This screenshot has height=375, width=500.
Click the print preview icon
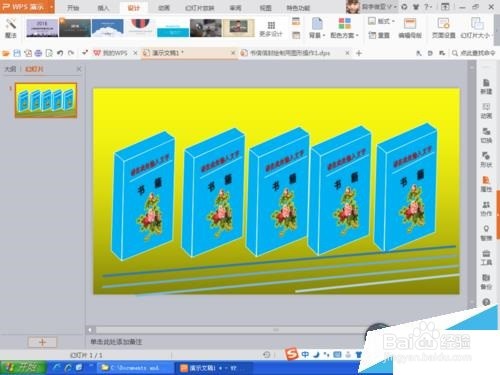[x=49, y=53]
